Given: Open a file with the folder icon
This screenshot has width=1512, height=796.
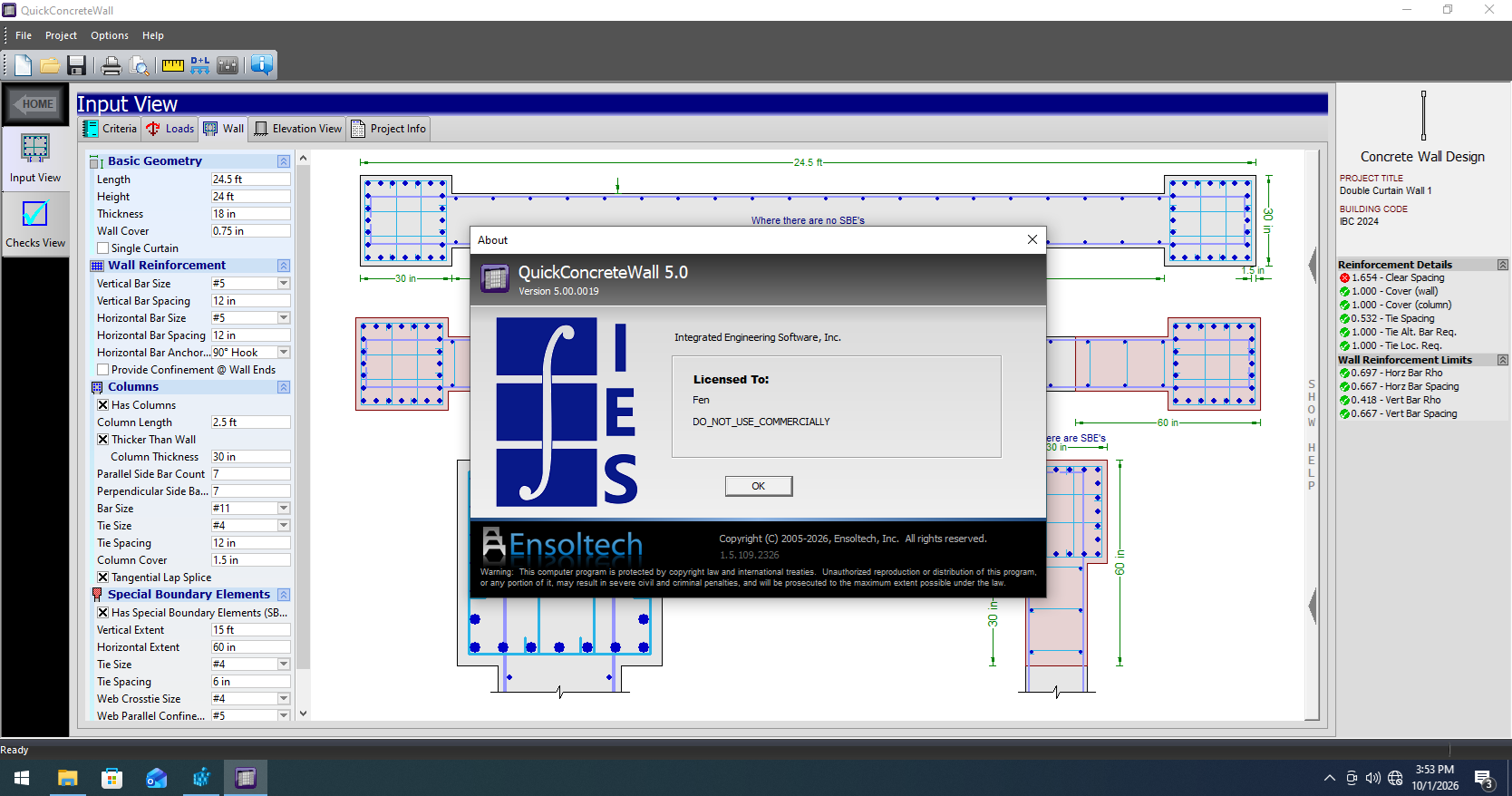Looking at the screenshot, I should [x=50, y=65].
